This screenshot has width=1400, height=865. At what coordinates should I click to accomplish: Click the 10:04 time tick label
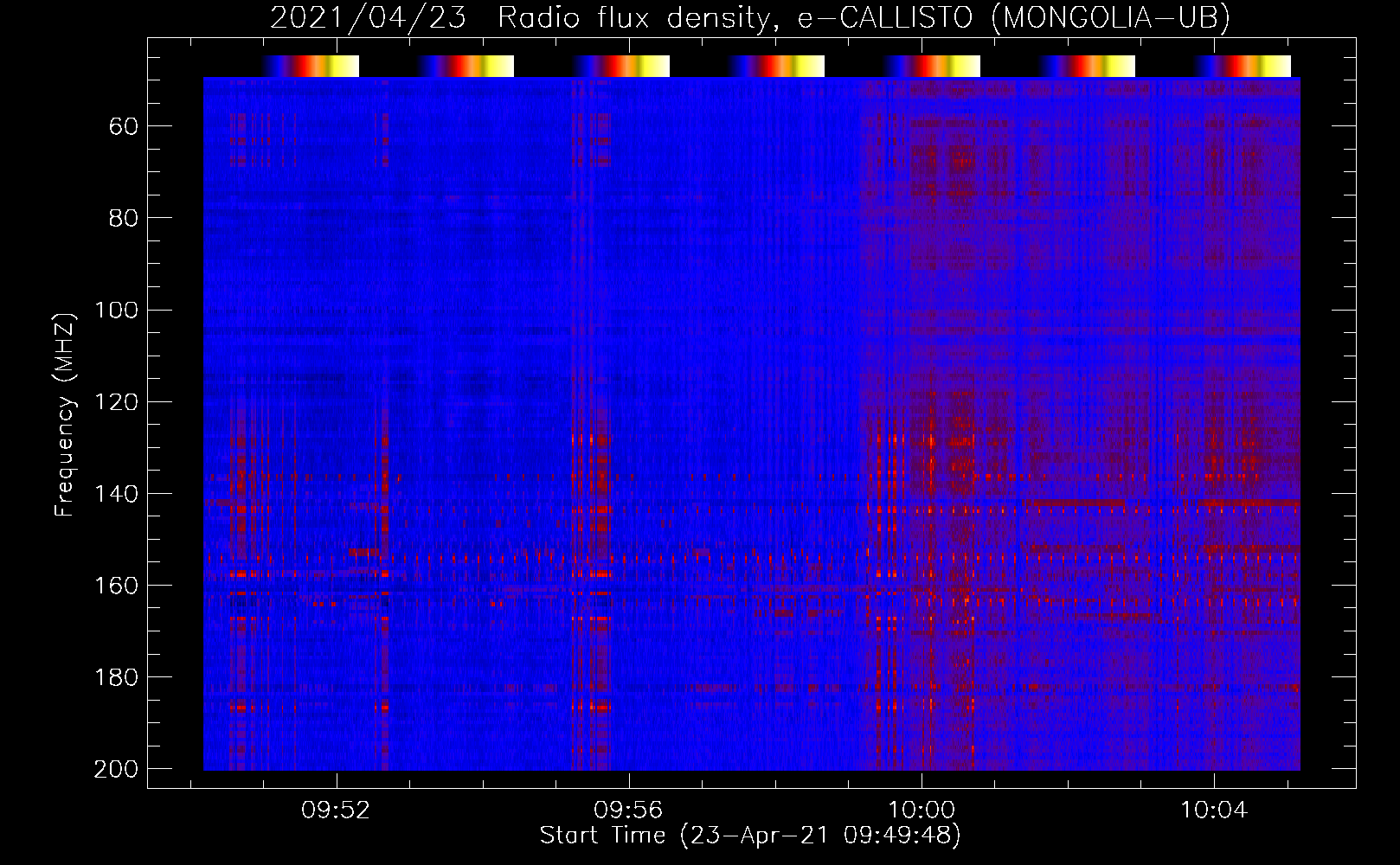1213,810
